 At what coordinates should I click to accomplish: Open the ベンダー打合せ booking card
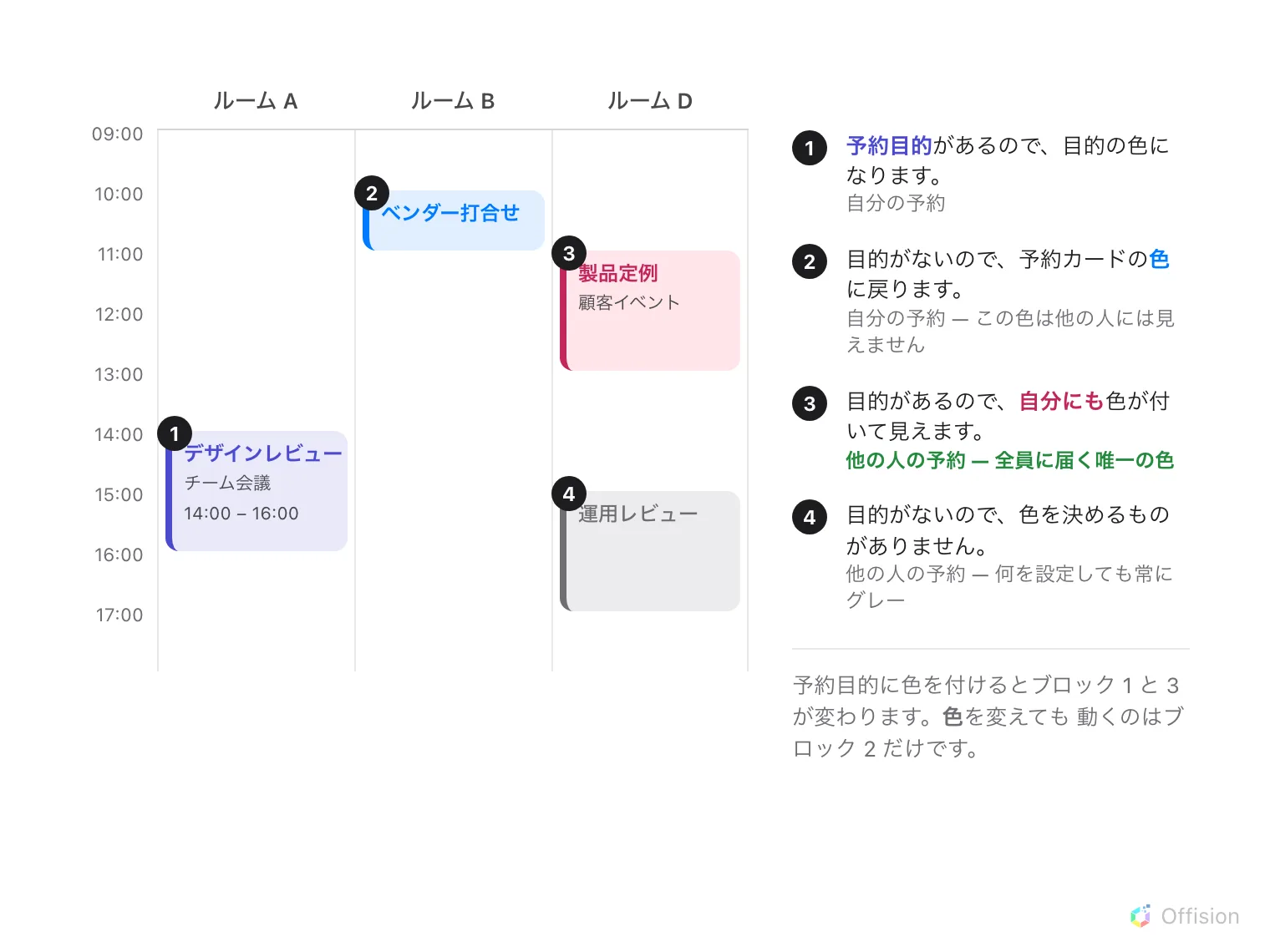pyautogui.click(x=454, y=220)
